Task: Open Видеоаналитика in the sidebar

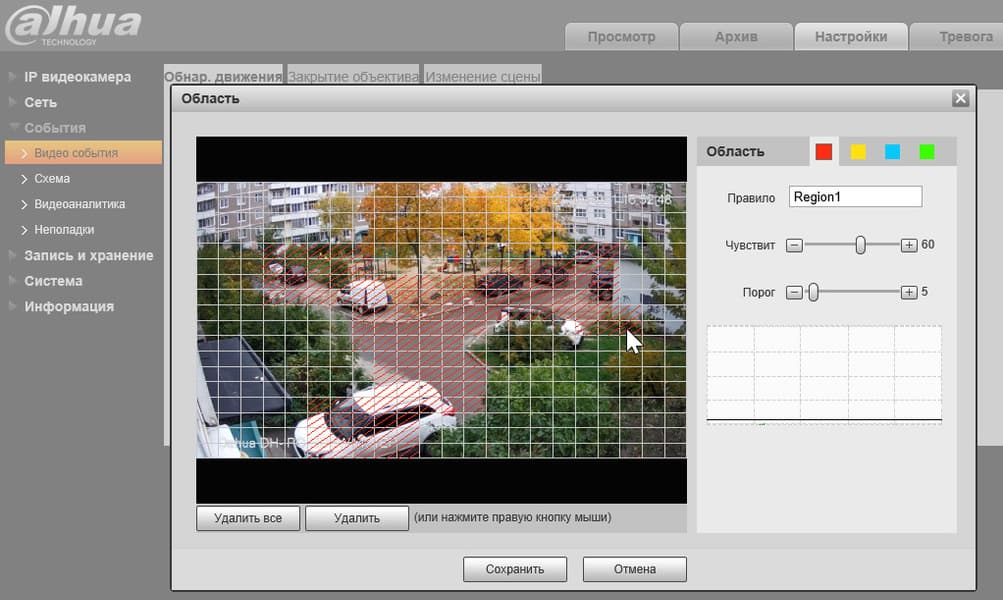Action: pos(80,204)
